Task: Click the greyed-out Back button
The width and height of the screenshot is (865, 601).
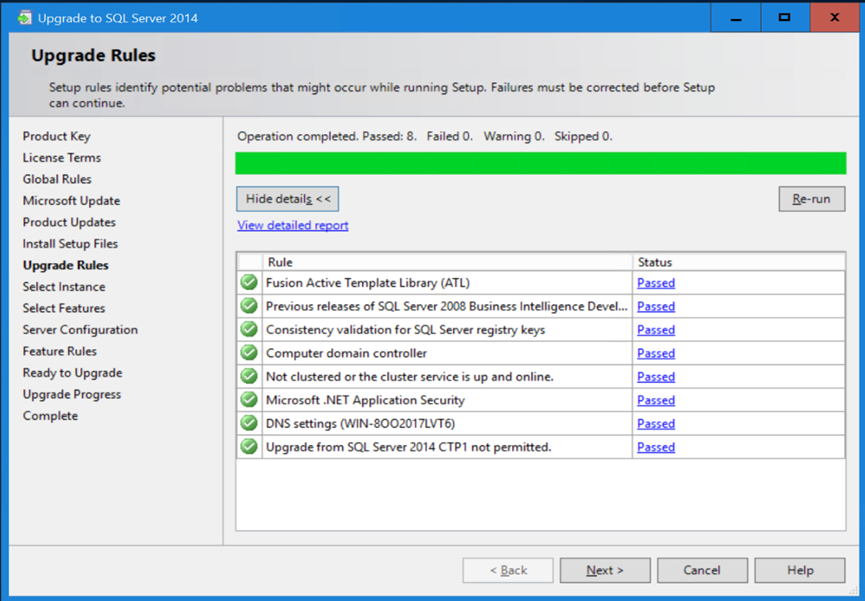Action: pos(508,570)
